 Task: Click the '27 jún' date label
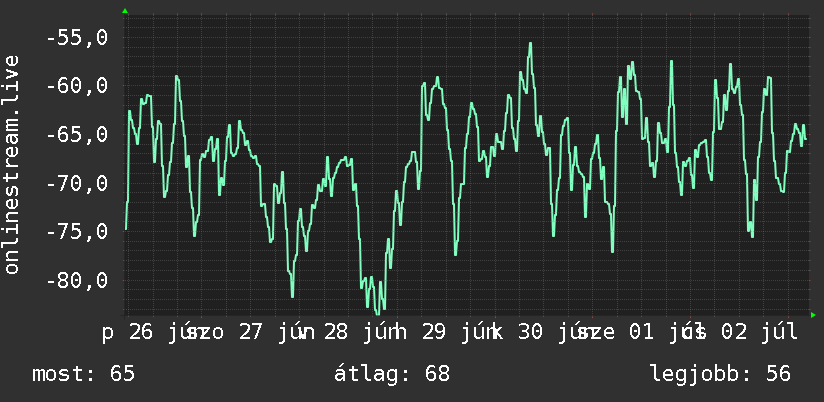coord(277,333)
